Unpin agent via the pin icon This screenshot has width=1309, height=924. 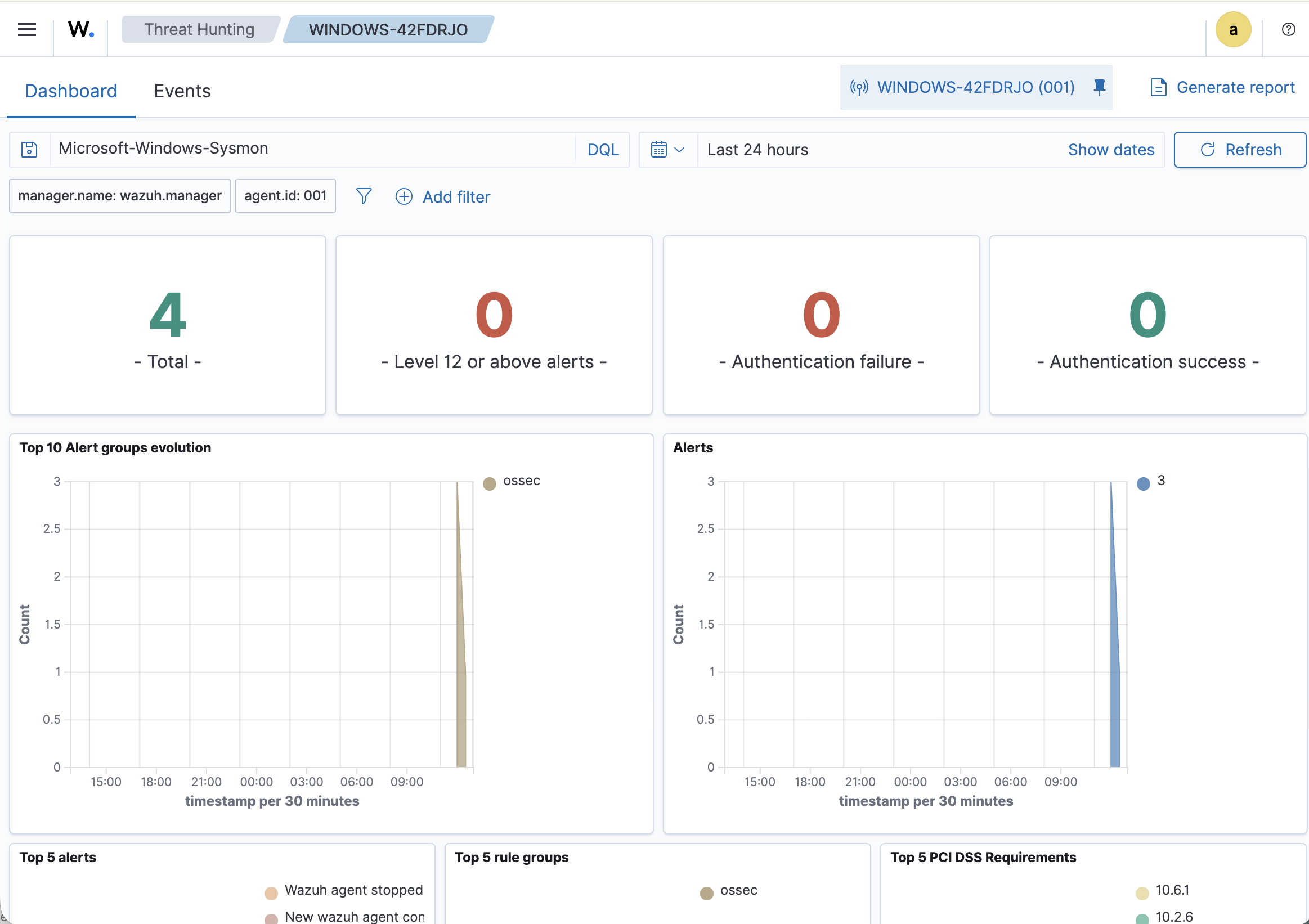(x=1100, y=87)
